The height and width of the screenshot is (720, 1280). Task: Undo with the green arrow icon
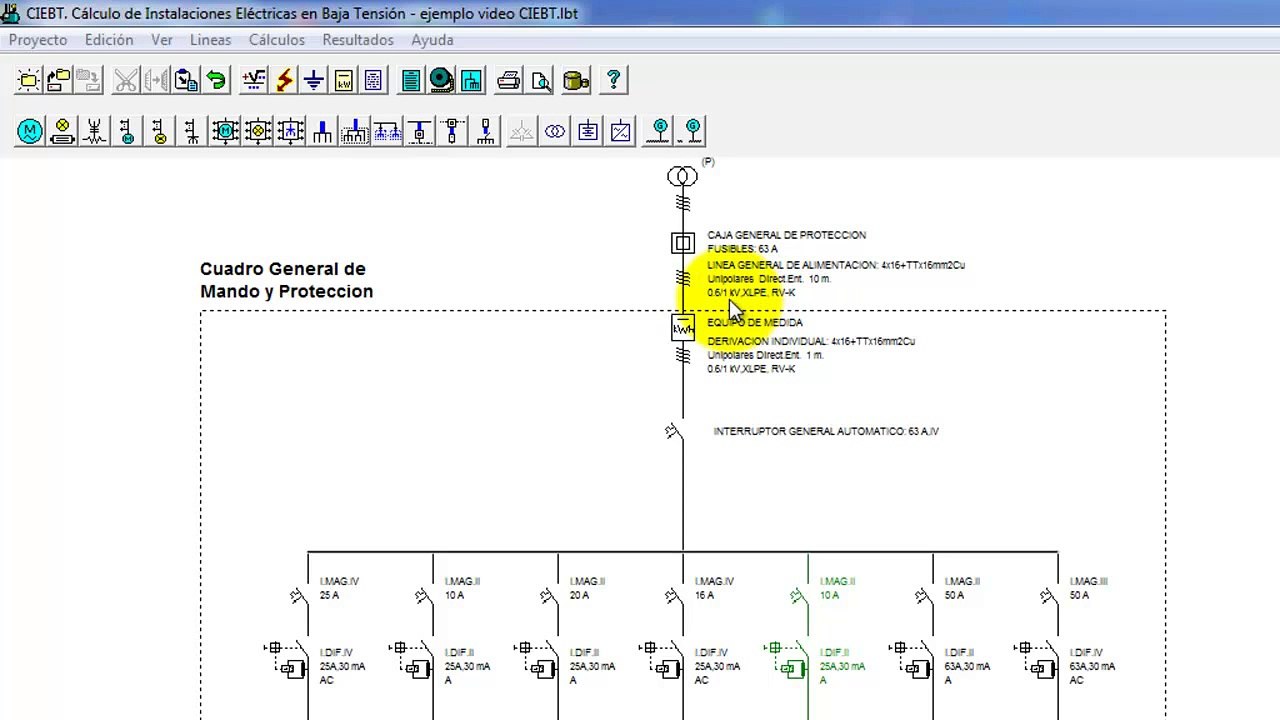(x=216, y=80)
